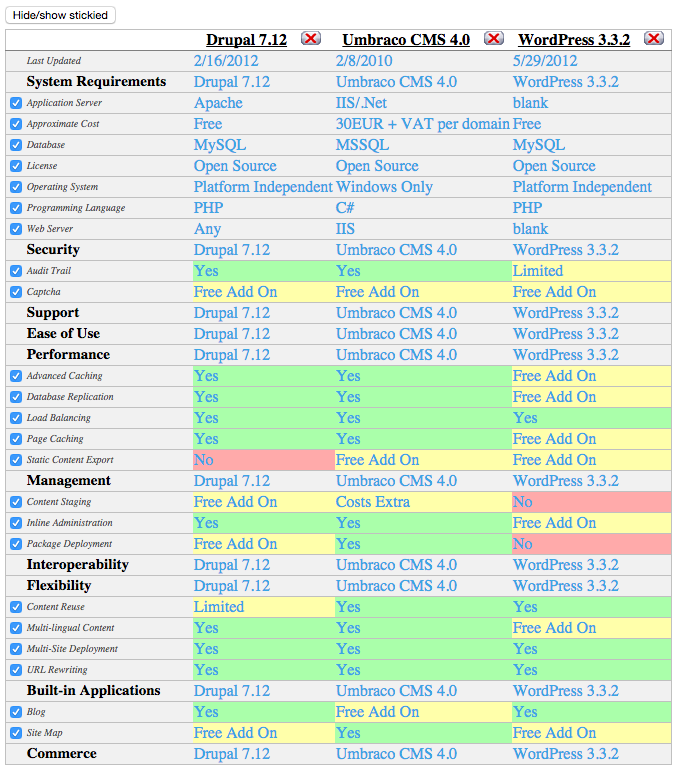
Task: Toggle the Site Map checkbox
Action: point(16,733)
